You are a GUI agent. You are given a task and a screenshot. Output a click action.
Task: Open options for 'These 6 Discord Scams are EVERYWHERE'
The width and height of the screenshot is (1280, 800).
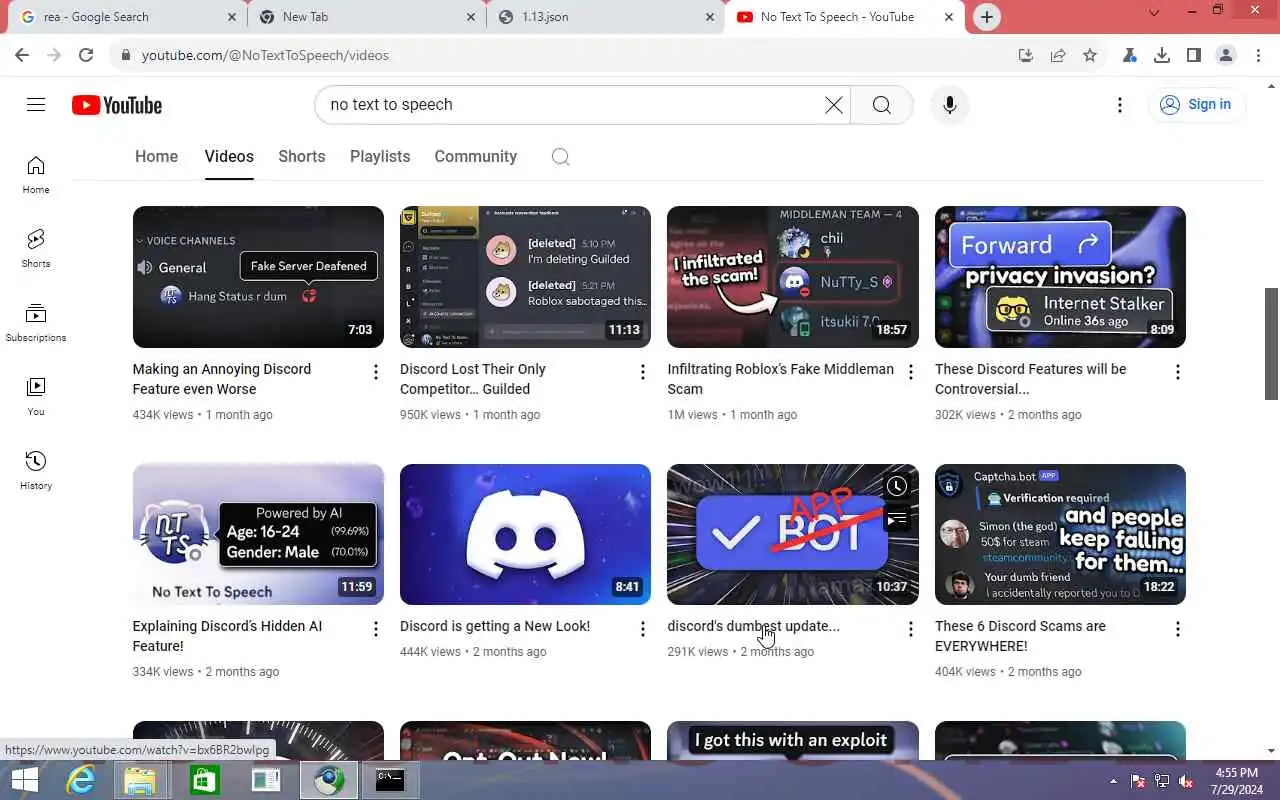pos(1177,629)
